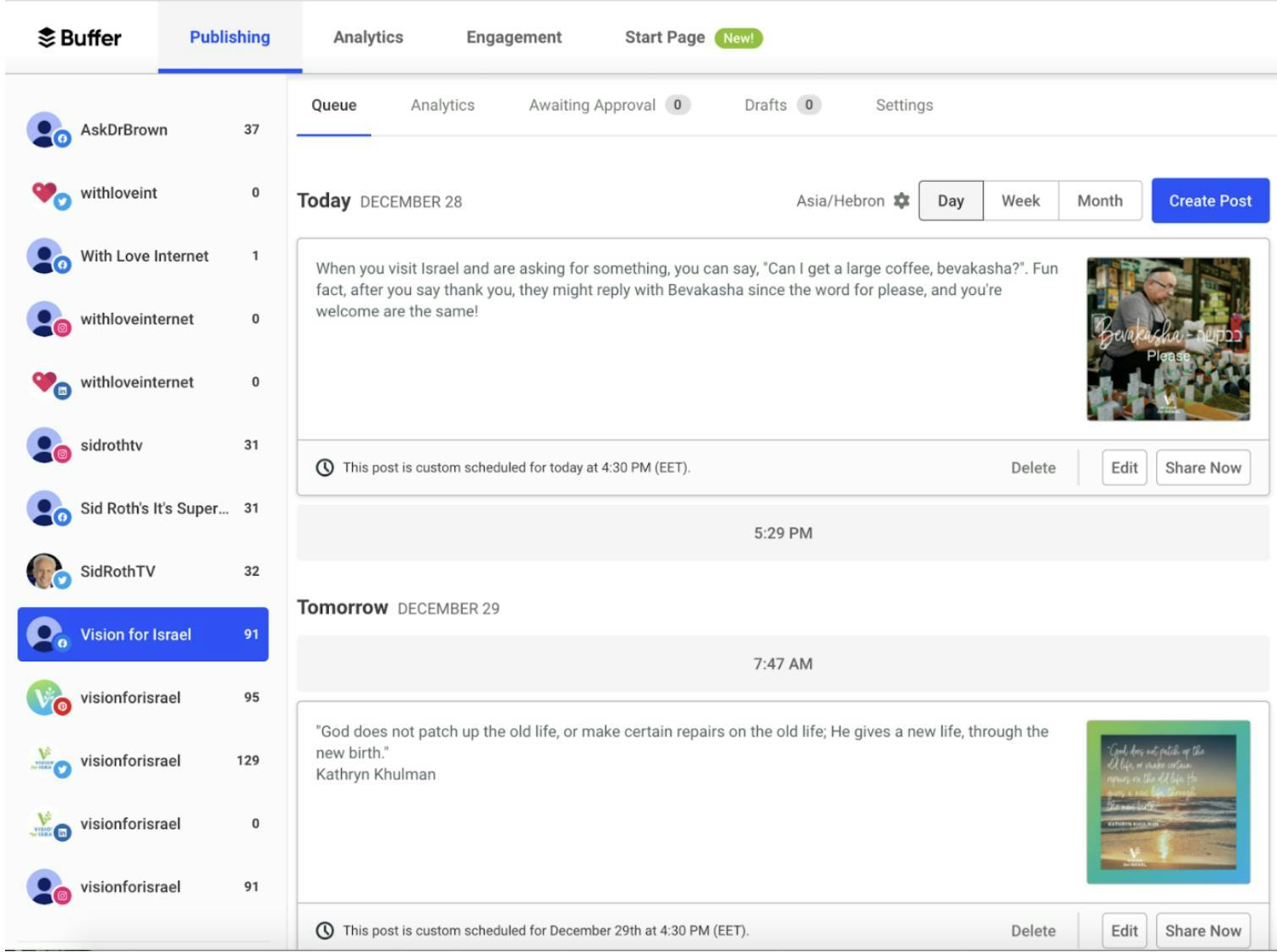The height and width of the screenshot is (952, 1277).
Task: Keep Day view selected in the view switcher
Action: pos(951,201)
